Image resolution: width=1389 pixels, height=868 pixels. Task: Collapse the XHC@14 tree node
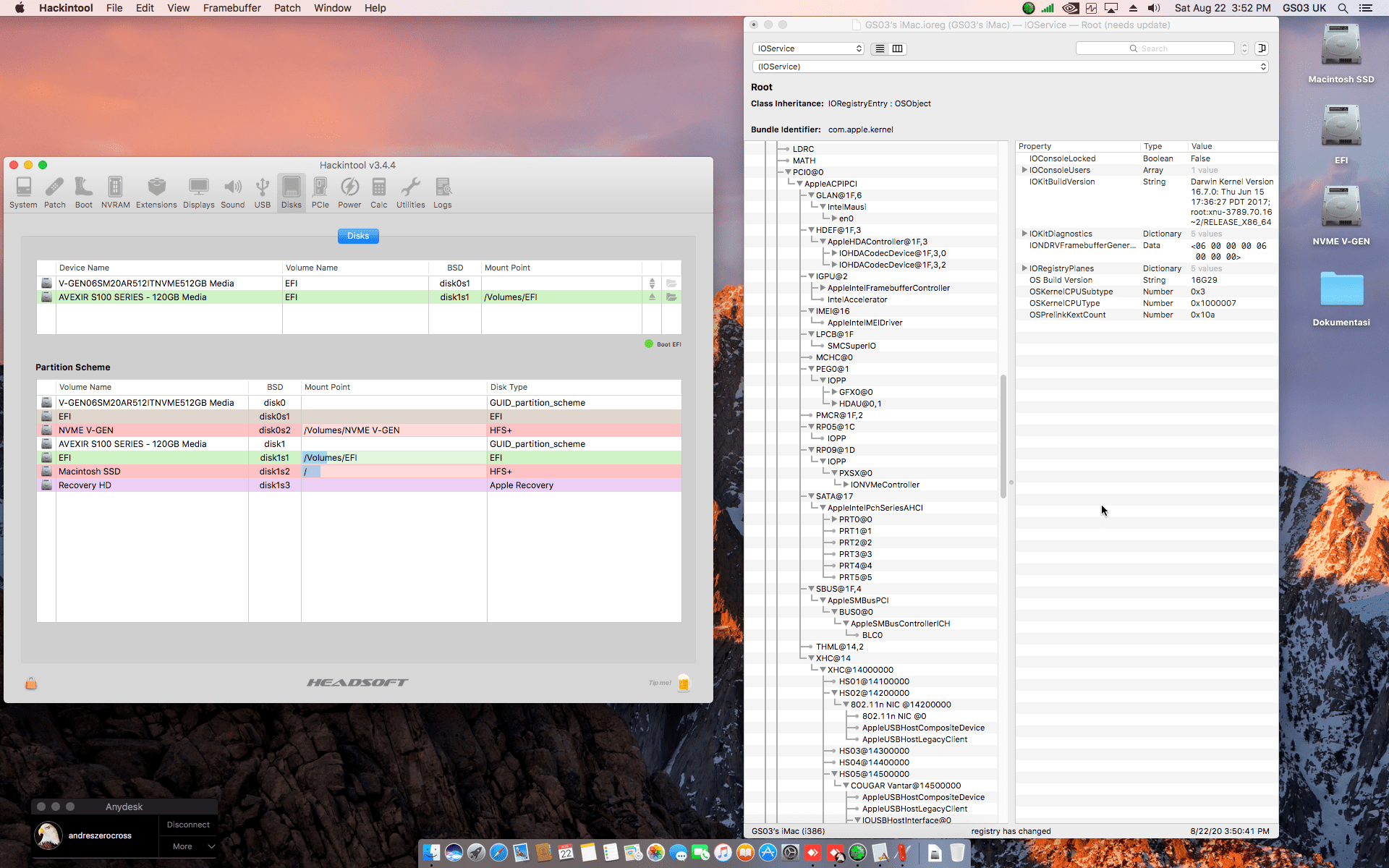click(811, 658)
